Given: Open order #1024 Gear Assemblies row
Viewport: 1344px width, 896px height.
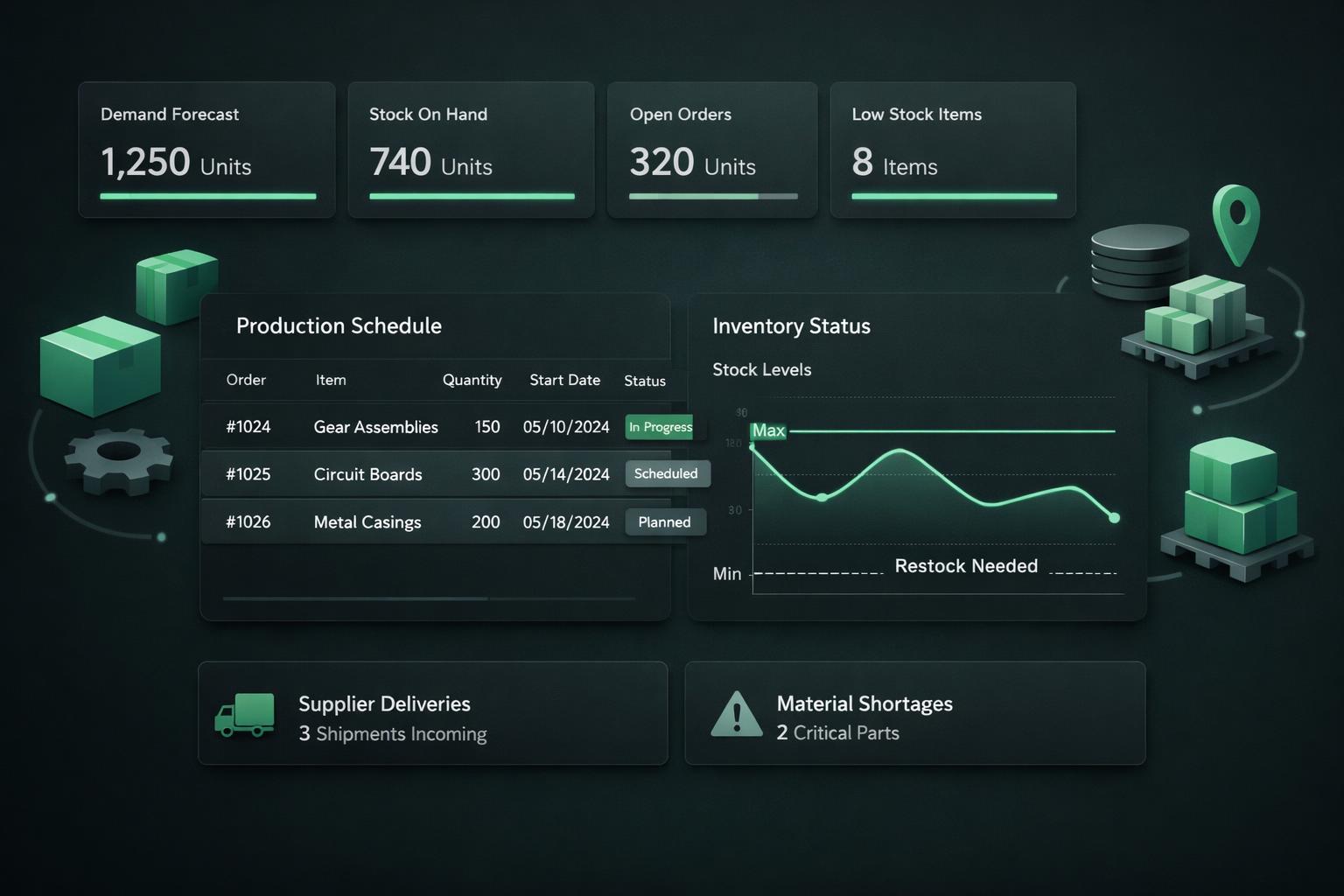Looking at the screenshot, I should coord(436,427).
